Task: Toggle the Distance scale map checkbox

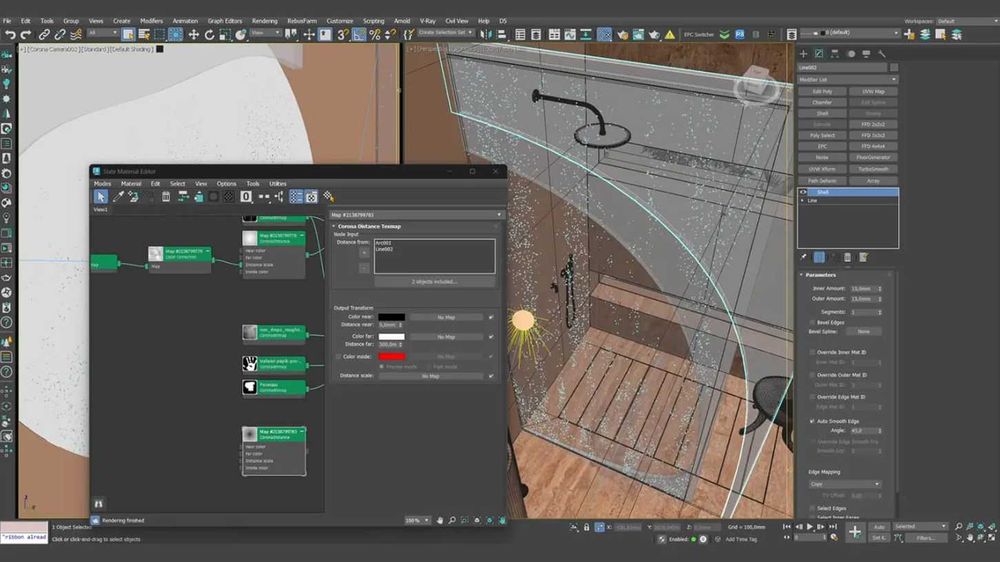Action: click(x=491, y=376)
